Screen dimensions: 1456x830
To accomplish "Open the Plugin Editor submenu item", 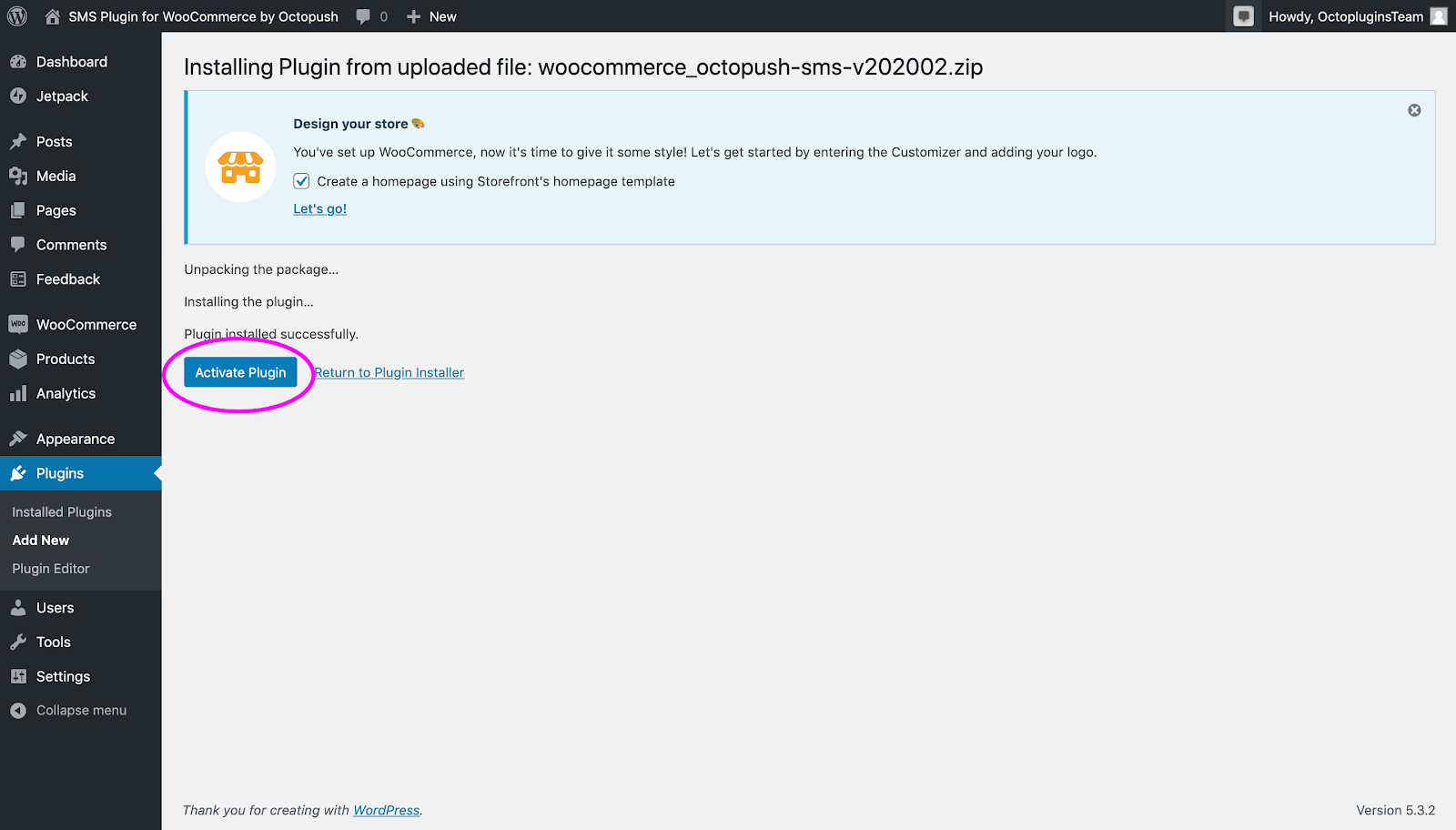I will coord(51,569).
